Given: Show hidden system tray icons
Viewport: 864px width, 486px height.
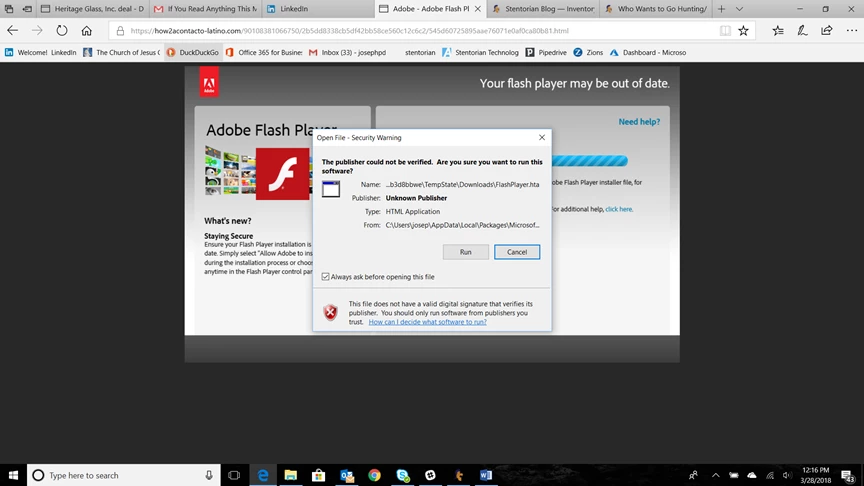Looking at the screenshot, I should click(x=715, y=475).
